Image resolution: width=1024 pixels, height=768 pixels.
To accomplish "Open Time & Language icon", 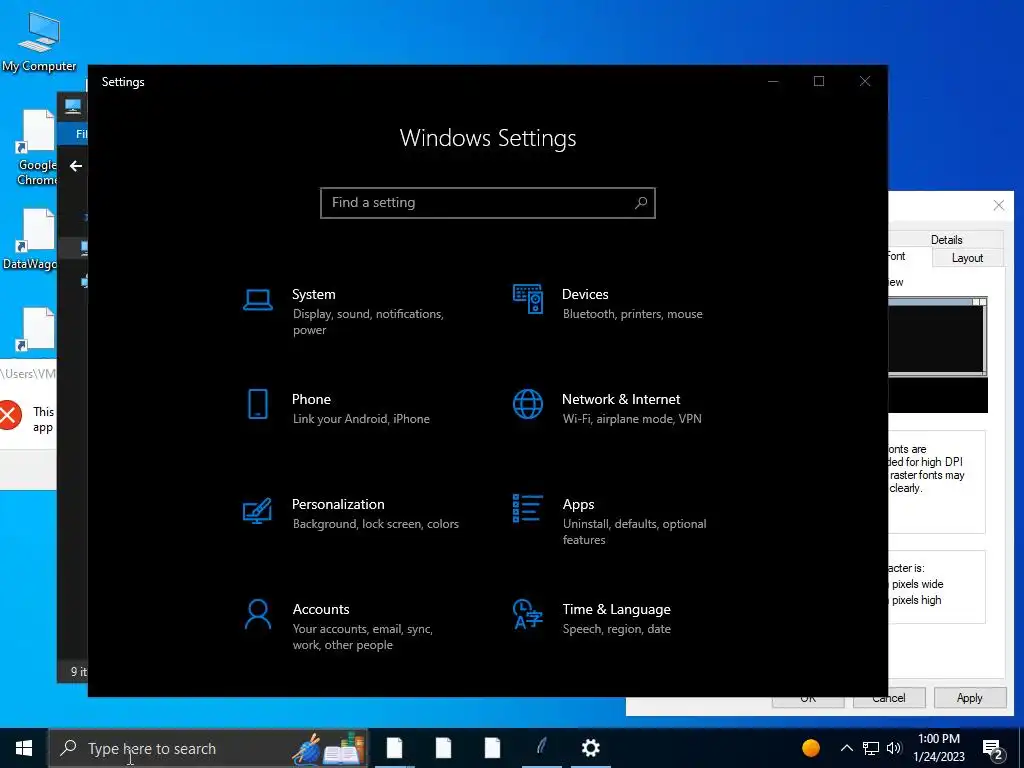I will point(528,614).
